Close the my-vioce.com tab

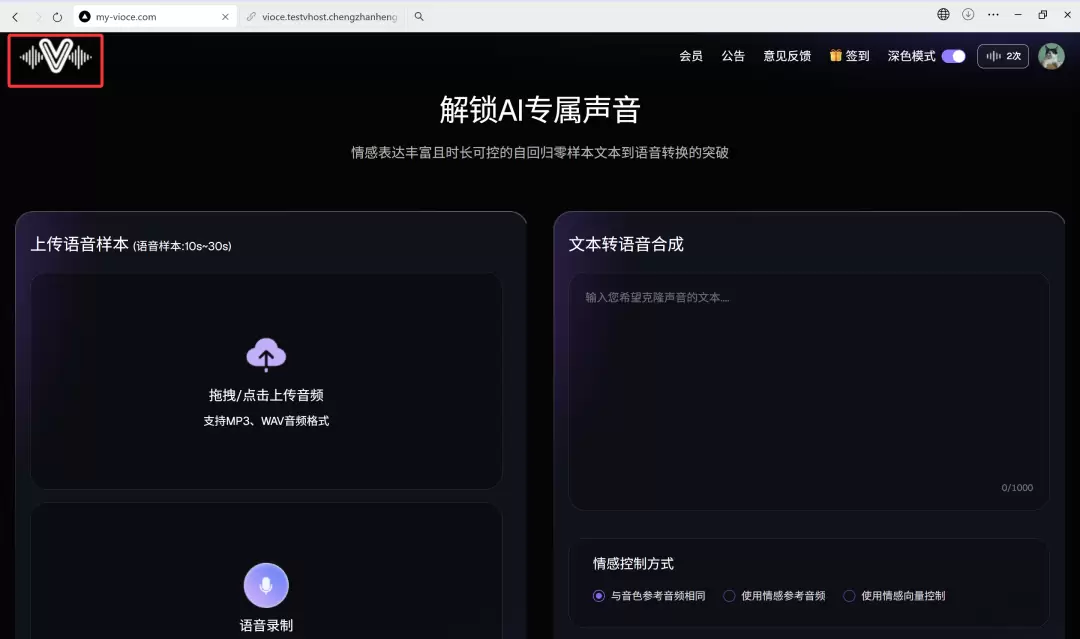225,17
